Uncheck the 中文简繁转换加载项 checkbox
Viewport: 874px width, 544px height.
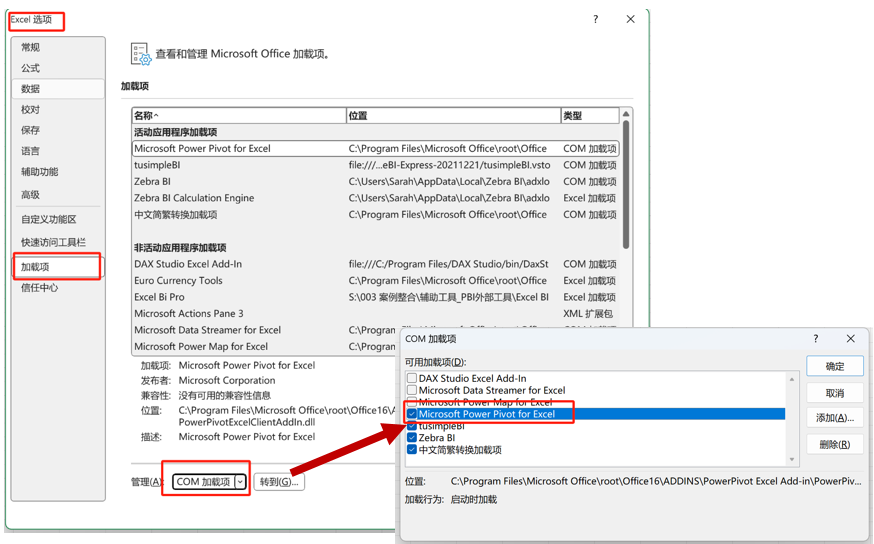412,450
